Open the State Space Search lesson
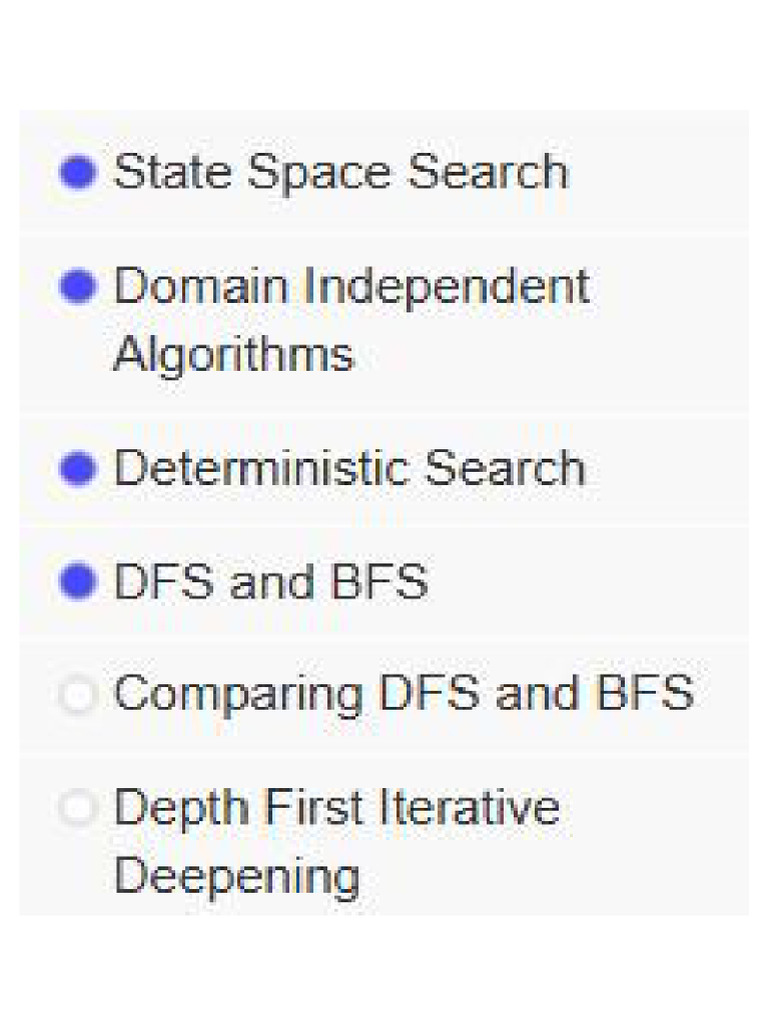Viewport: 768px width, 1024px height. pos(340,172)
